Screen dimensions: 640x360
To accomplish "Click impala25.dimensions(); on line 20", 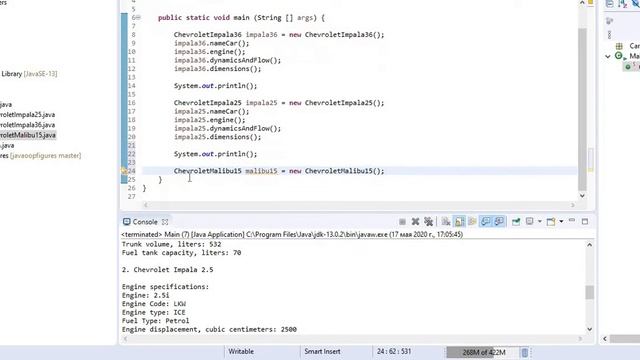I will coord(218,137).
